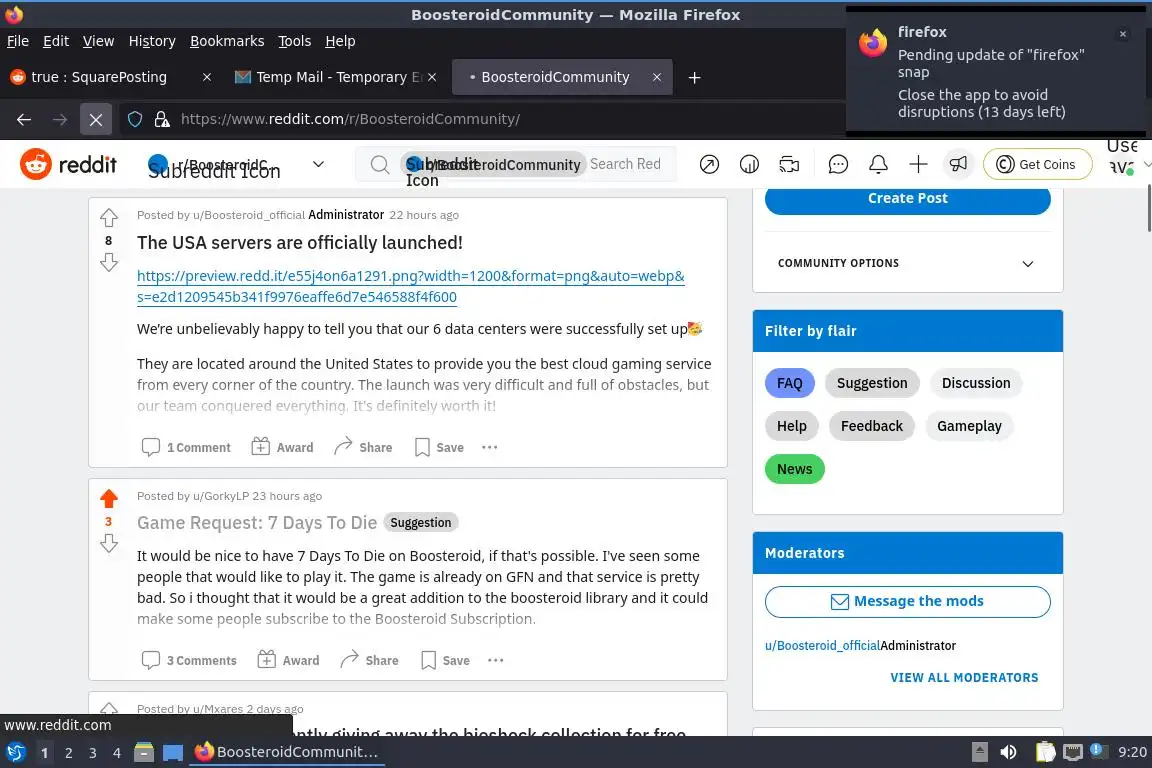
Task: Upvote the USA servers post
Action: tap(109, 218)
